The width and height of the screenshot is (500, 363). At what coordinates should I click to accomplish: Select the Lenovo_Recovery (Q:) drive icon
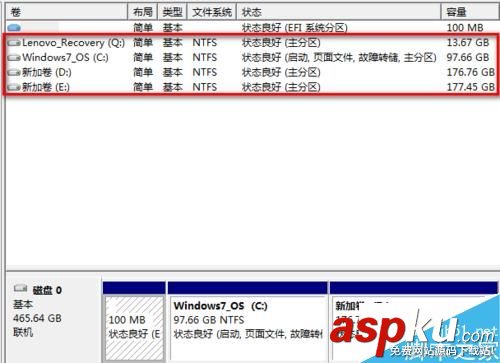pyautogui.click(x=14, y=43)
